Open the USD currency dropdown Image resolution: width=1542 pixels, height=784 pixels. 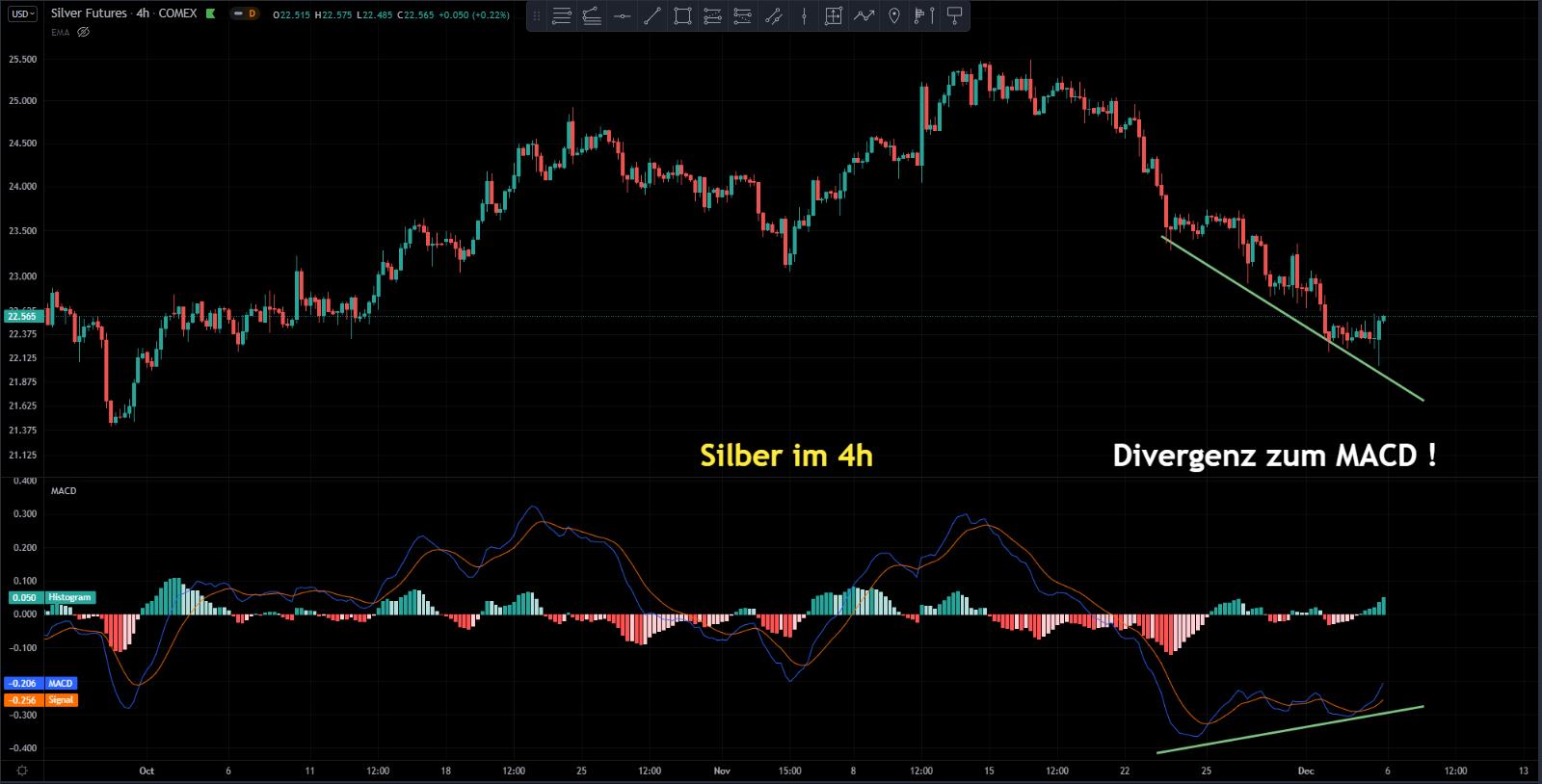(22, 13)
